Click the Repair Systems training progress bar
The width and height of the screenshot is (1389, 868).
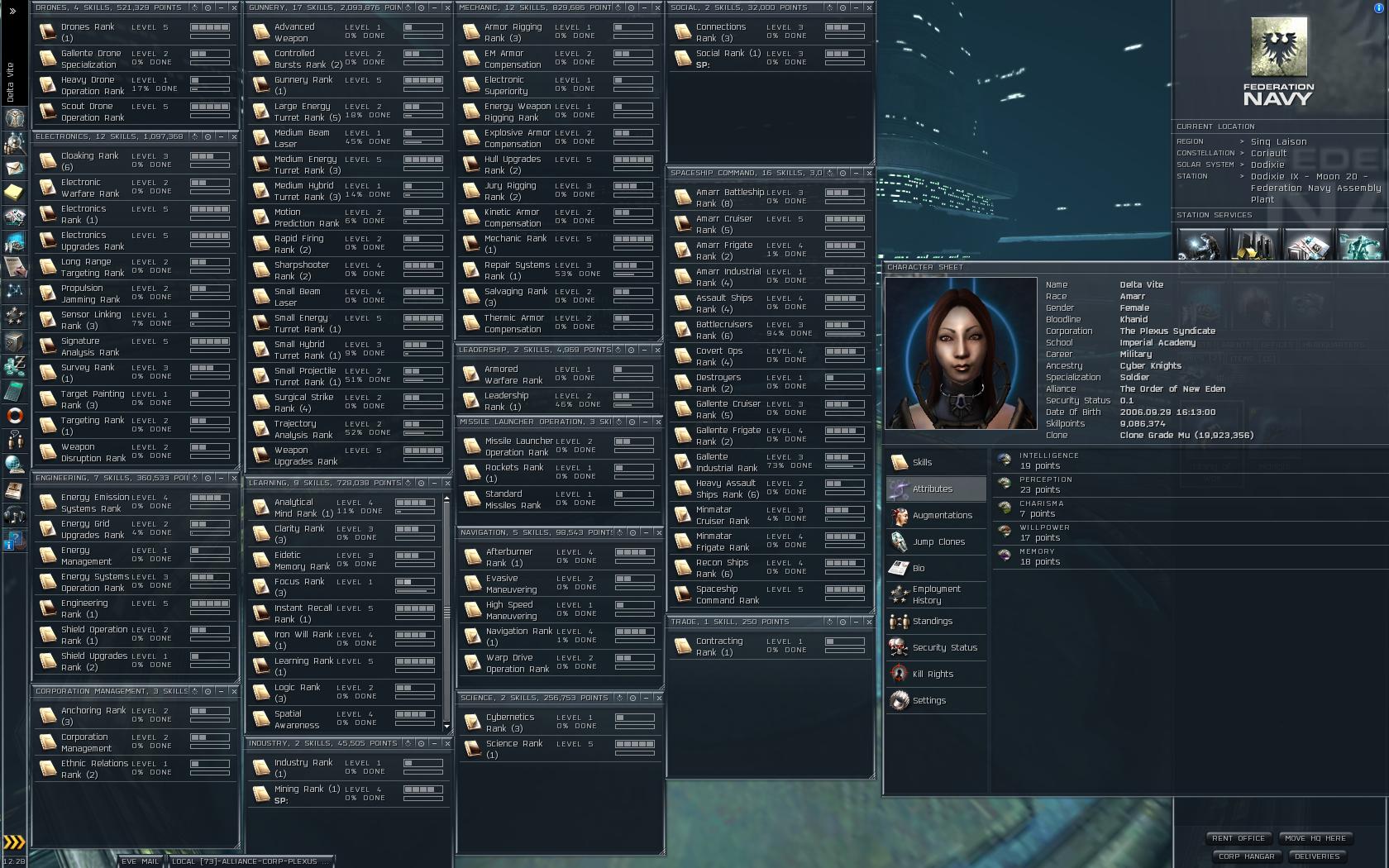point(633,274)
